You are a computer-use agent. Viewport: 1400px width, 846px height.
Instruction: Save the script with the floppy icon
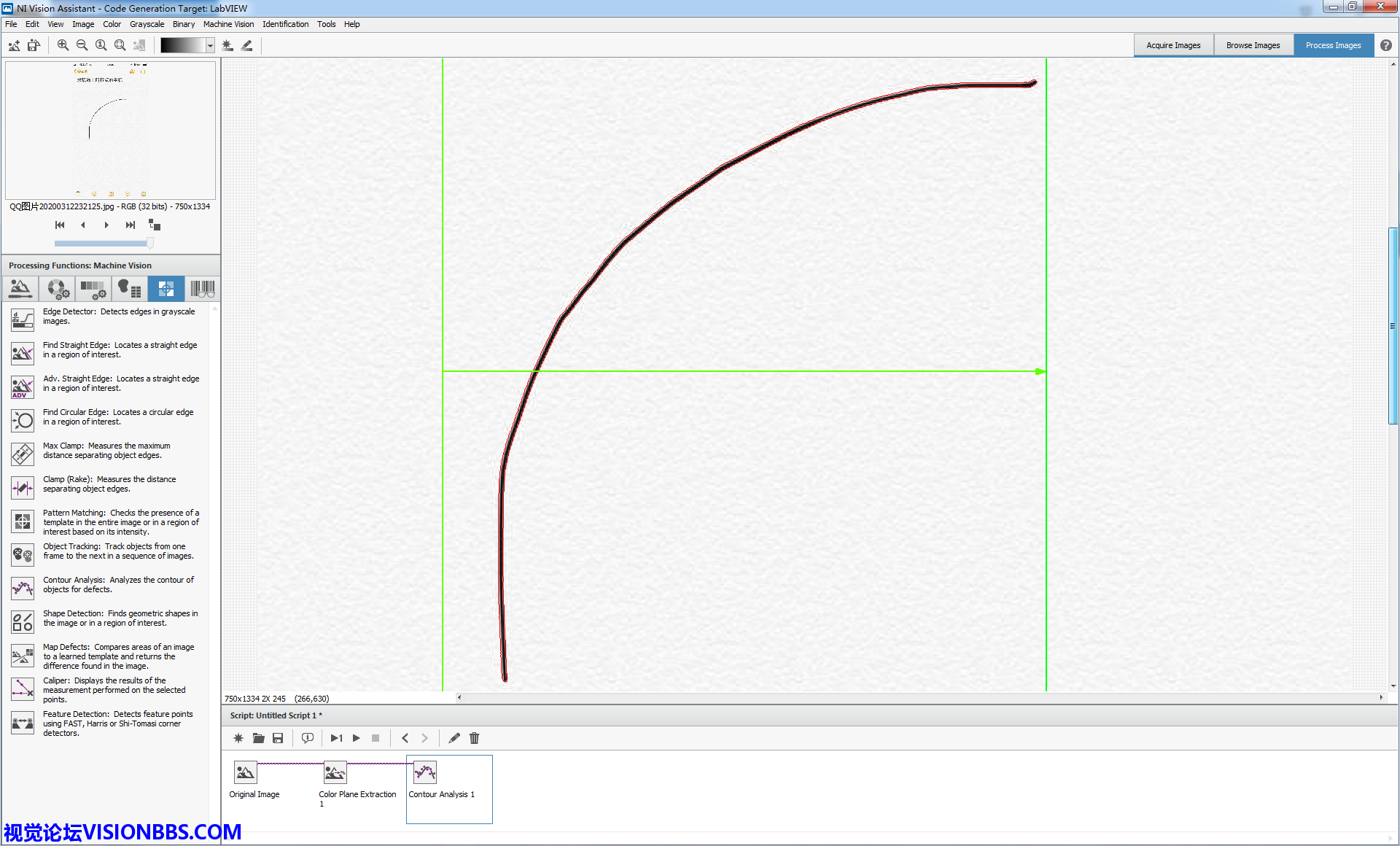[x=278, y=738]
